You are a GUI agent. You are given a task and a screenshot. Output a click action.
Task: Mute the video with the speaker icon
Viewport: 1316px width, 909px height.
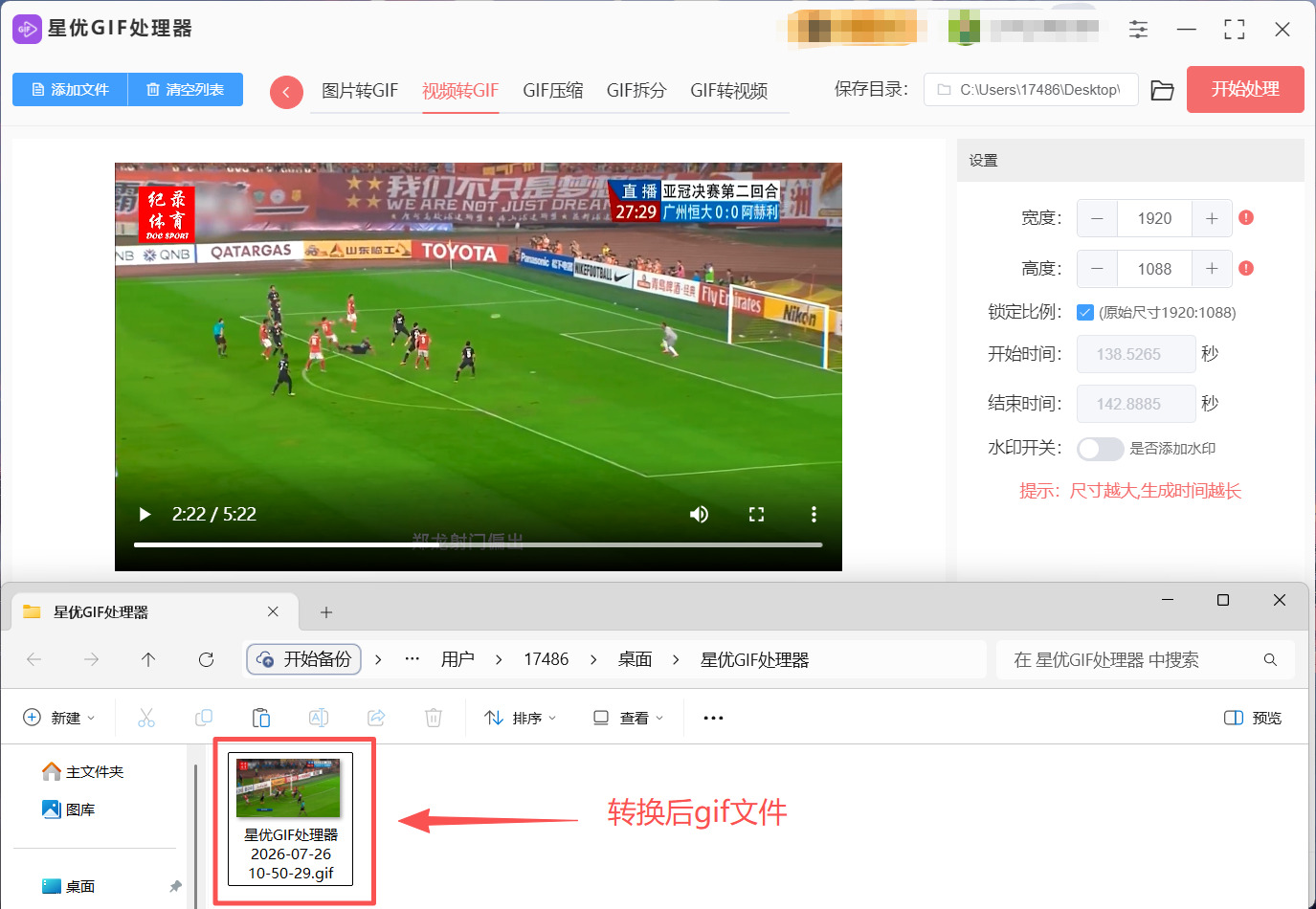700,514
